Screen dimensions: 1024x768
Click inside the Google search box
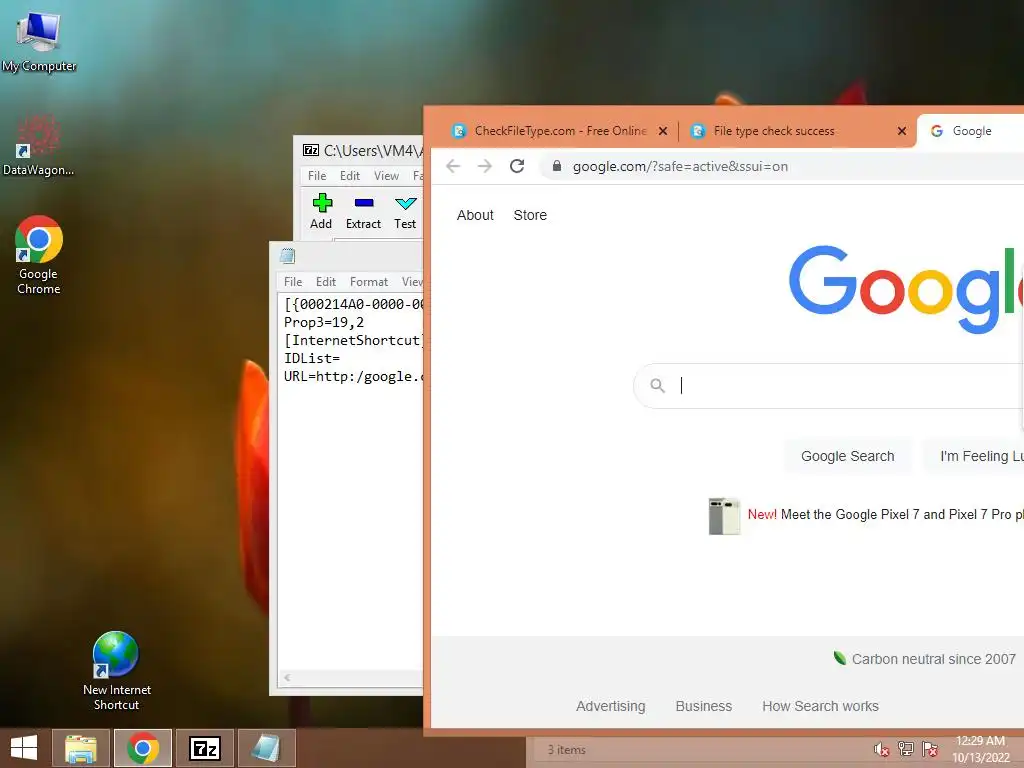point(828,386)
